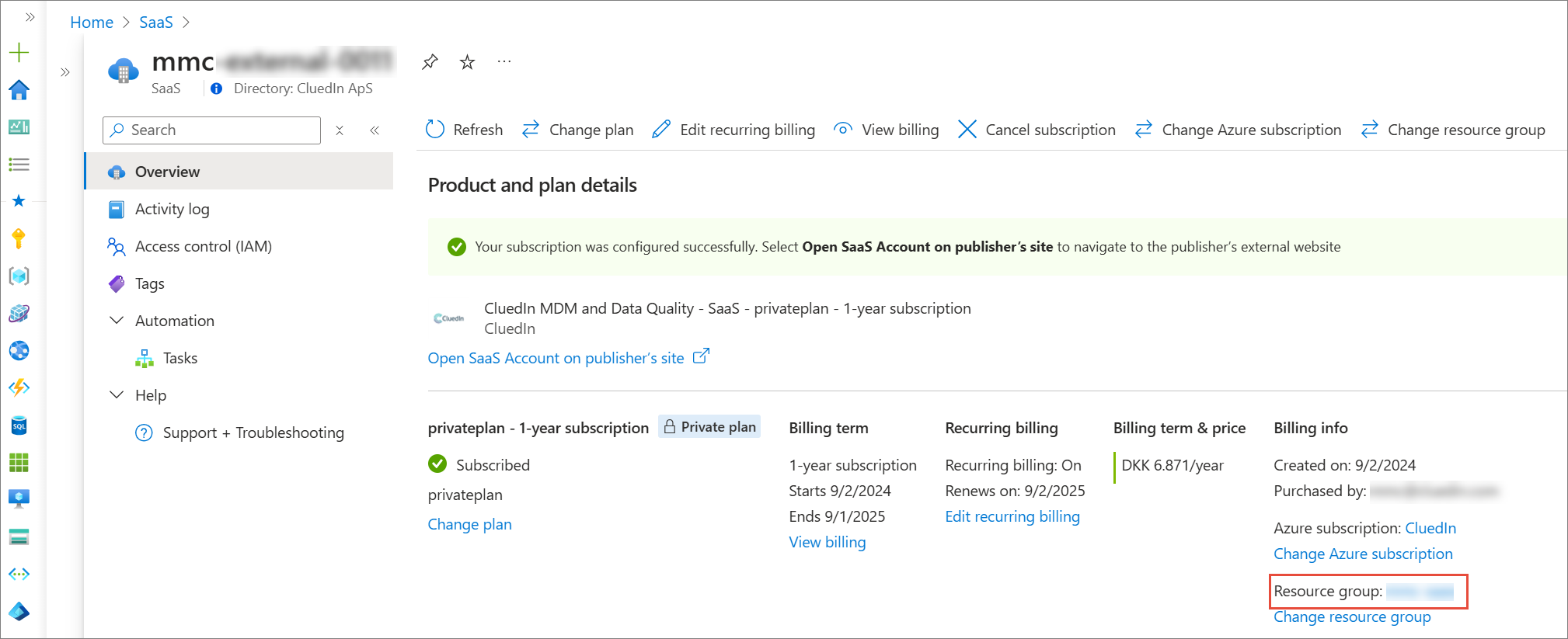Click the Favorites star in left sidebar
Image resolution: width=1568 pixels, height=639 pixels.
point(19,201)
